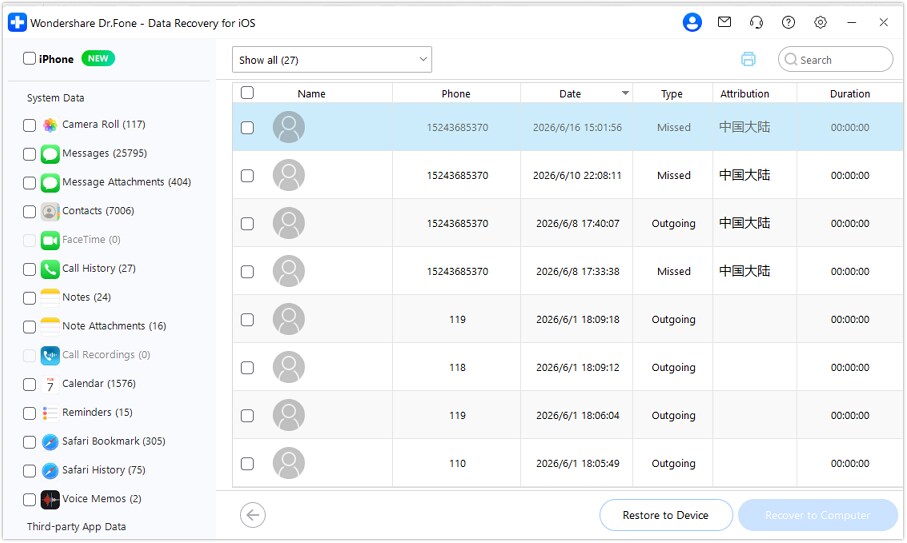This screenshot has height=543, width=907.
Task: Click date 2026/6/1 18:09:18 cell
Action: pyautogui.click(x=577, y=319)
